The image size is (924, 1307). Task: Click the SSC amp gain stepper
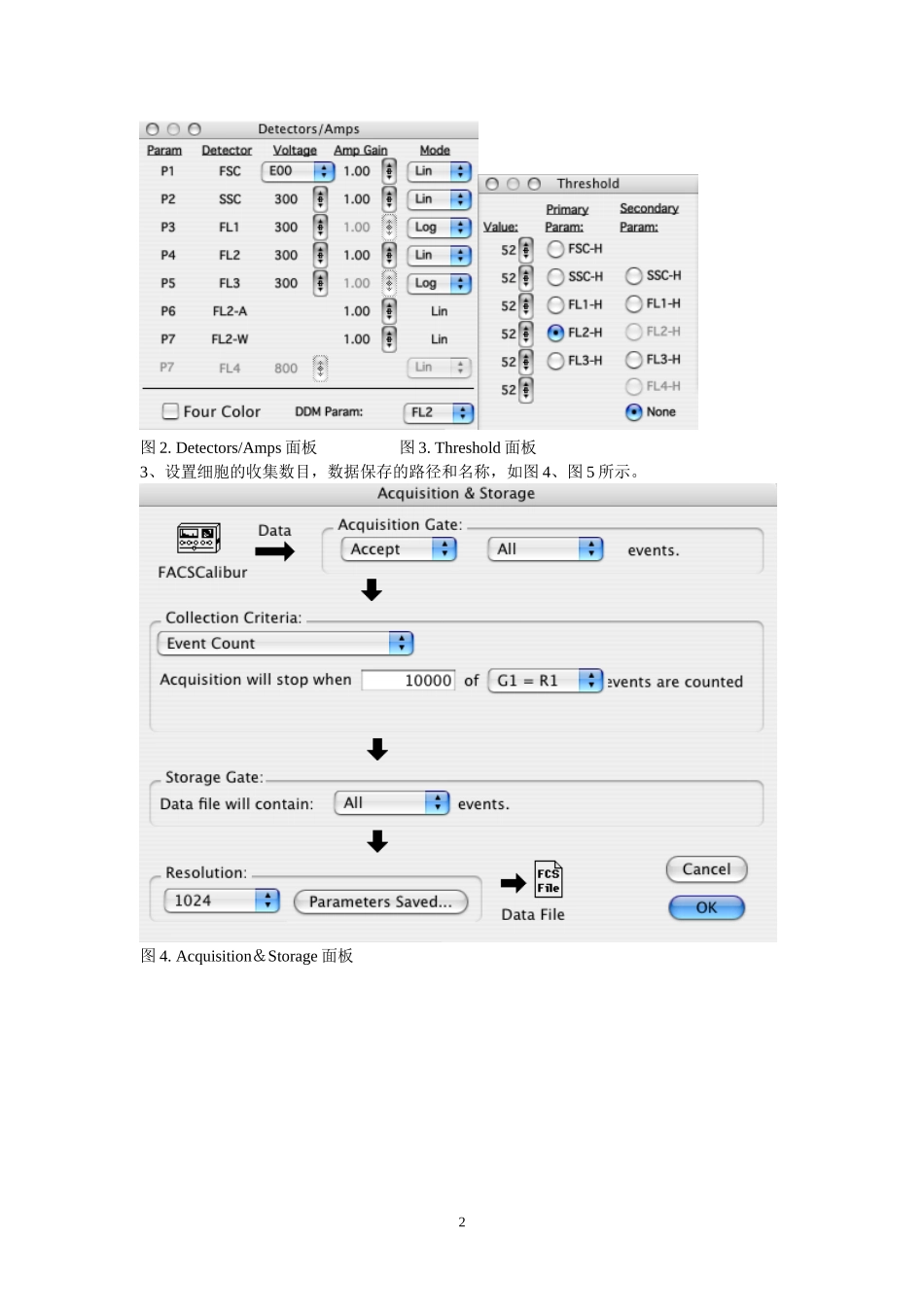(389, 199)
